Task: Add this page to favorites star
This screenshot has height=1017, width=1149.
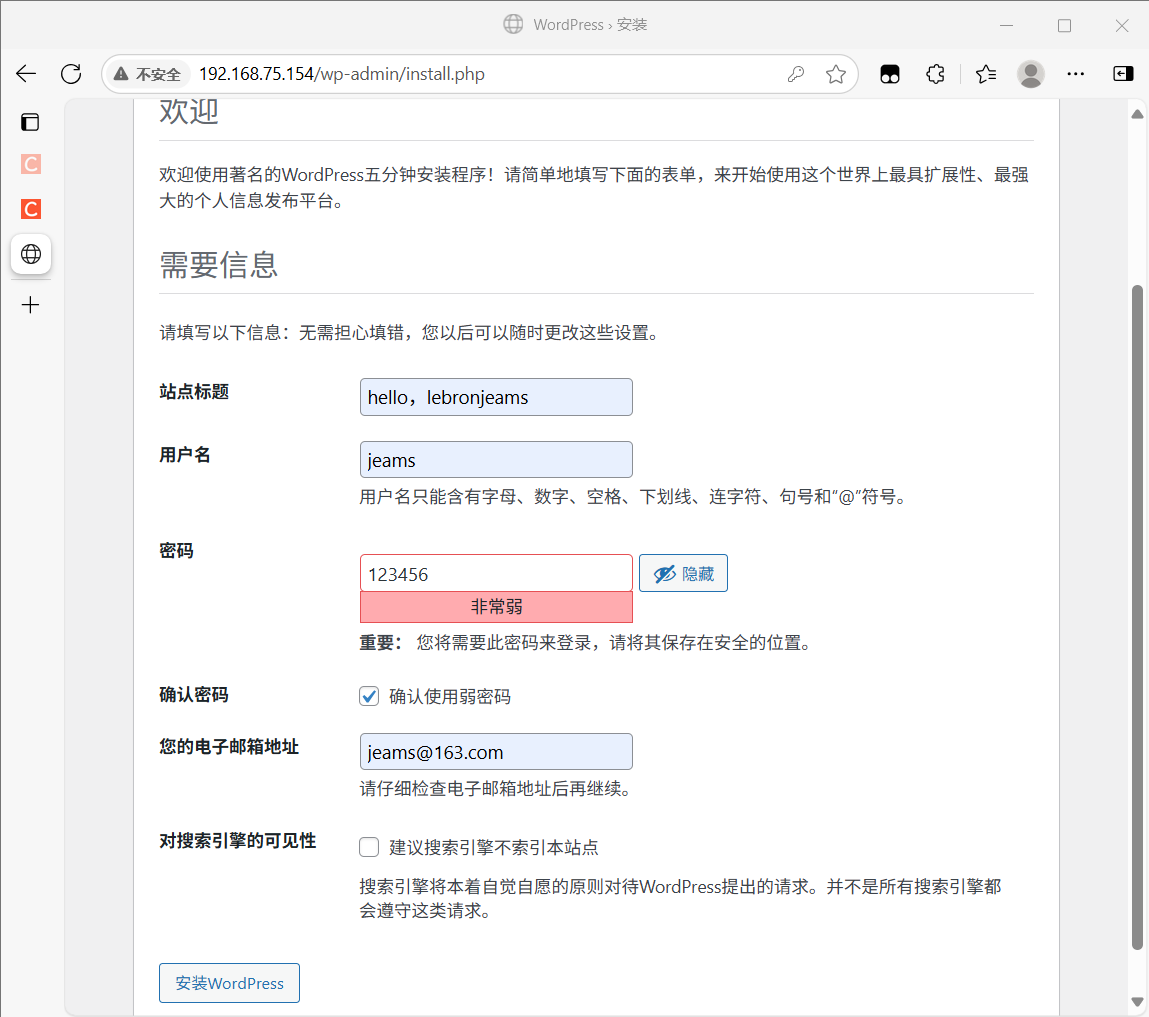Action: (x=835, y=74)
